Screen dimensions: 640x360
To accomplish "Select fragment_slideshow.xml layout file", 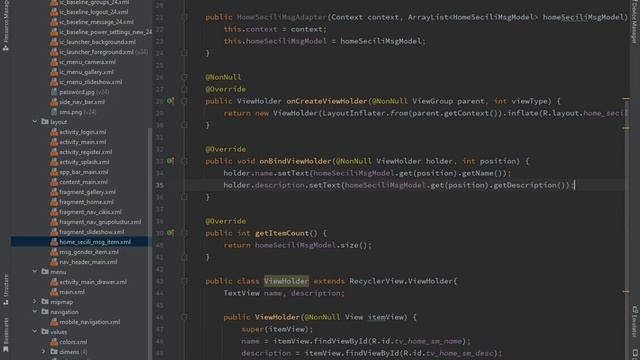I will (87, 232).
